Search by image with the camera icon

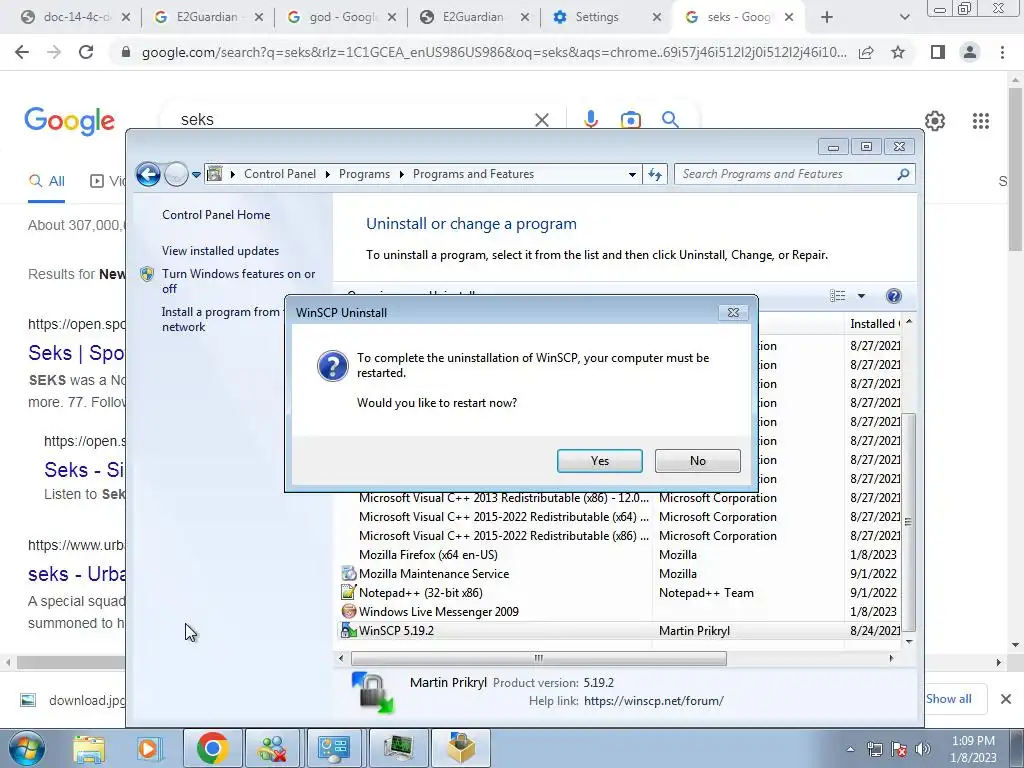coord(630,120)
